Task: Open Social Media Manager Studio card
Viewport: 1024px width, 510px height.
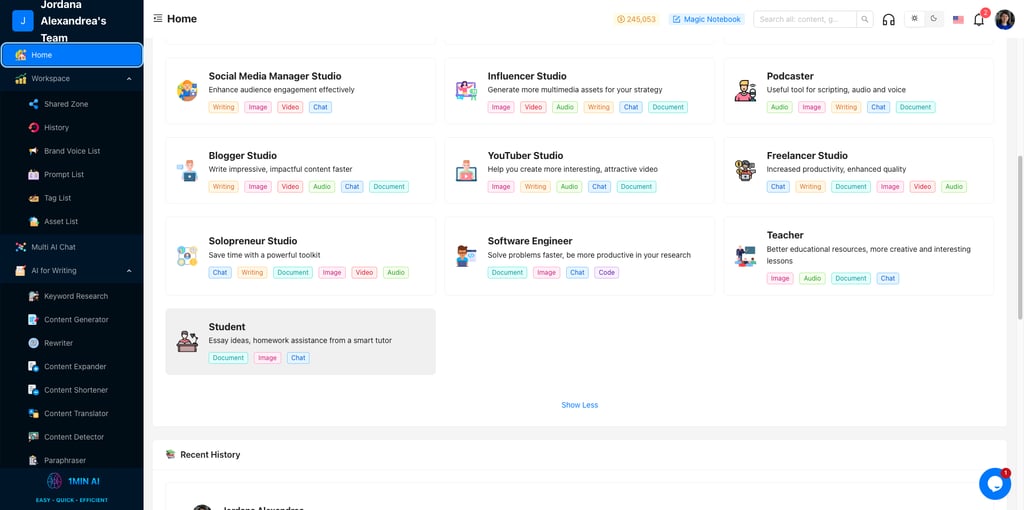Action: [300, 91]
